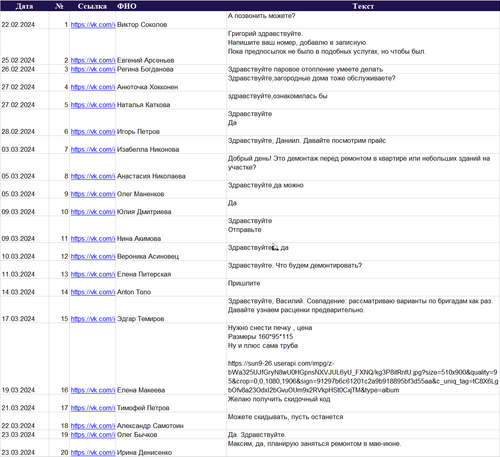
Task: Open the vk.com link for Ирина Денисенко
Action: pyautogui.click(x=93, y=453)
